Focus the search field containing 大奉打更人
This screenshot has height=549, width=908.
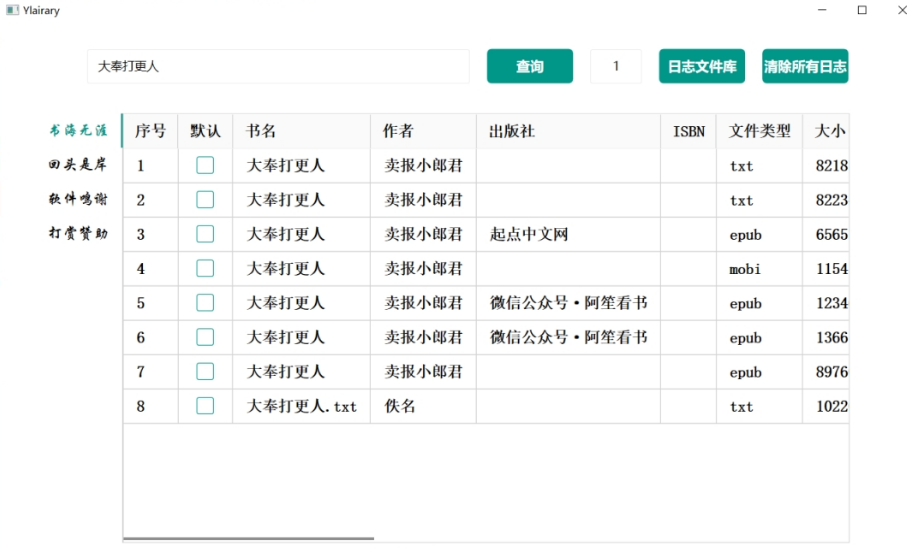point(278,66)
